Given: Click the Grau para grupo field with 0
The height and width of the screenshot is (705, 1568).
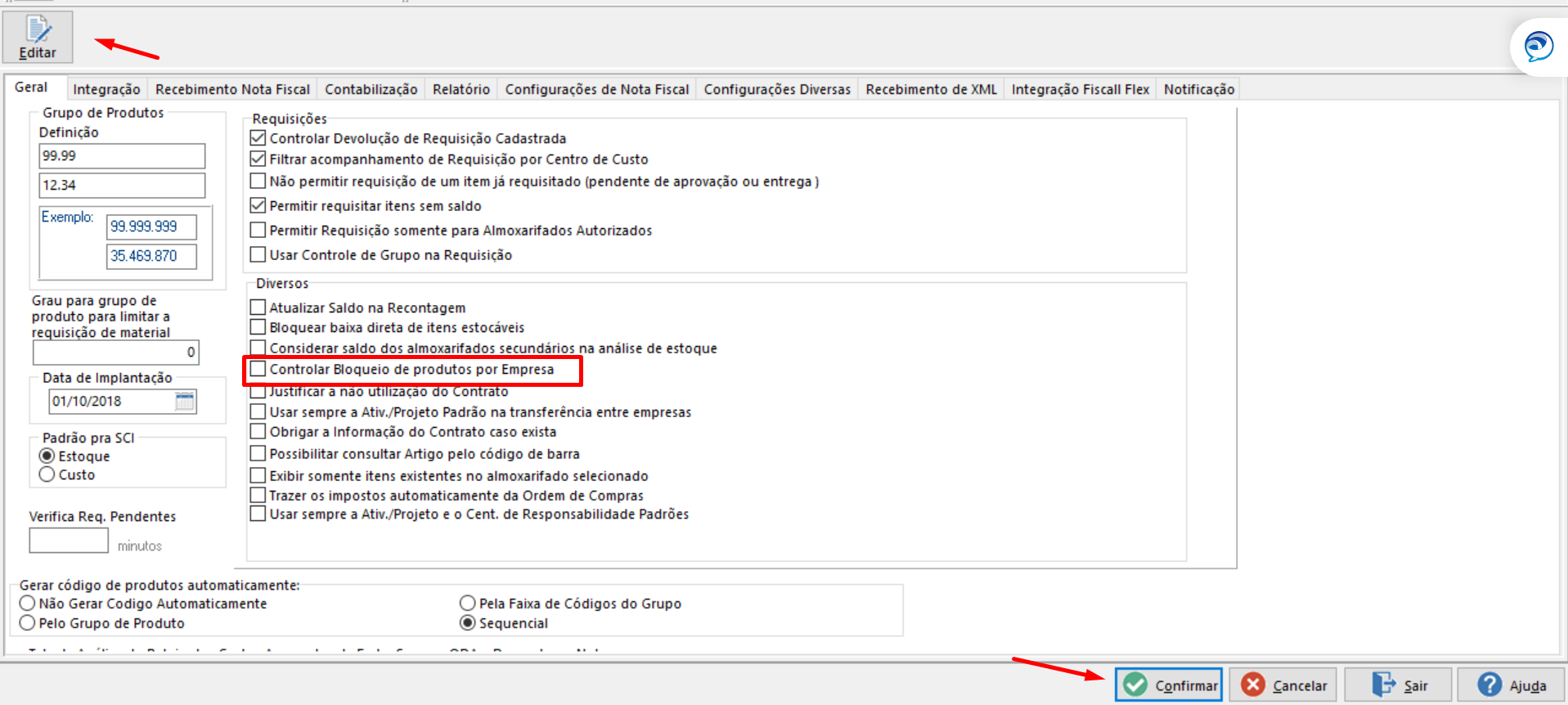Looking at the screenshot, I should point(115,352).
